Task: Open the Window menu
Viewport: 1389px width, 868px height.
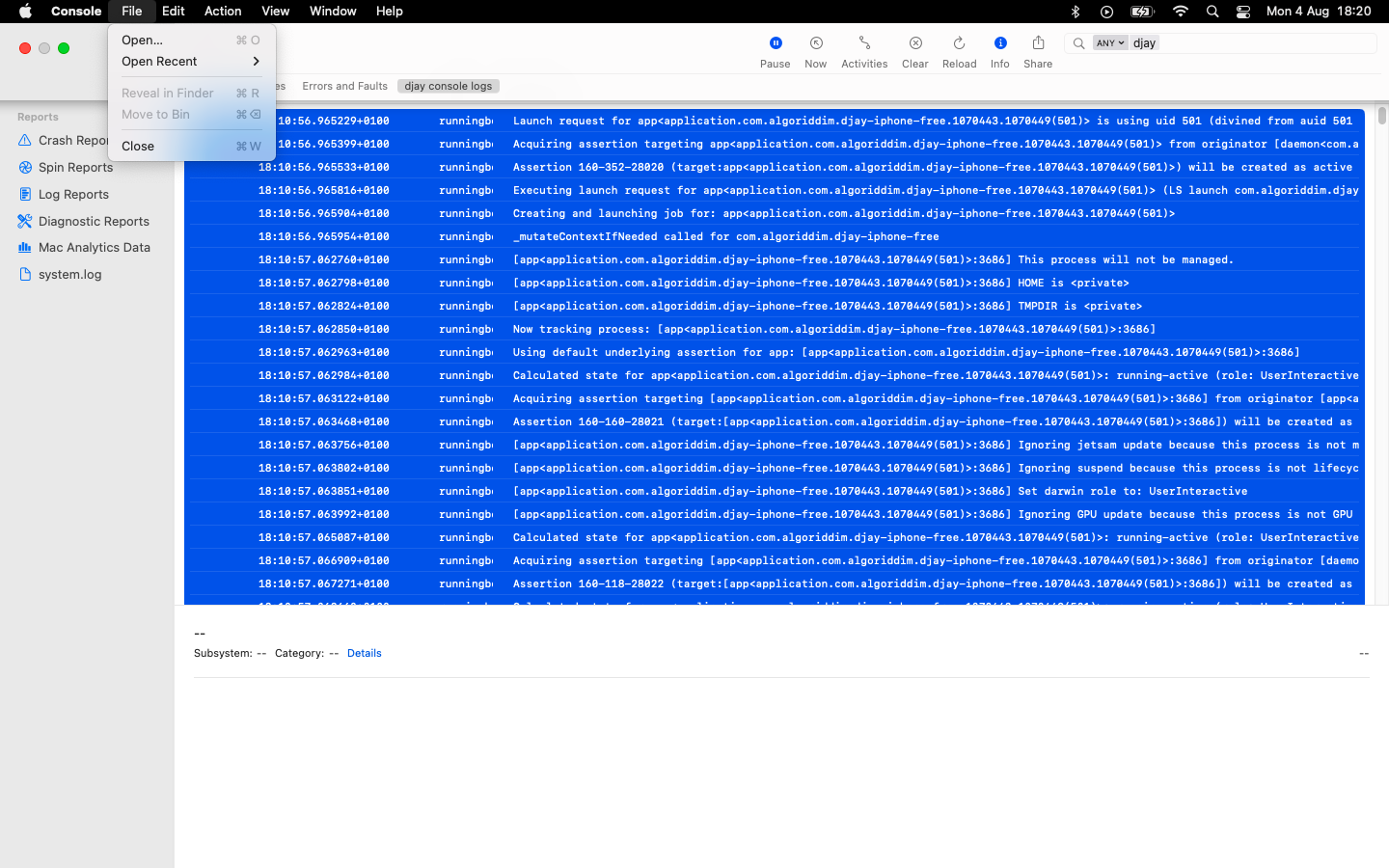Action: coord(333,12)
